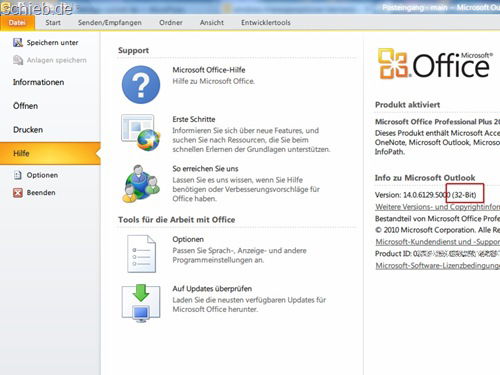
Task: Click the Produkt aktiviert heading
Action: click(407, 105)
